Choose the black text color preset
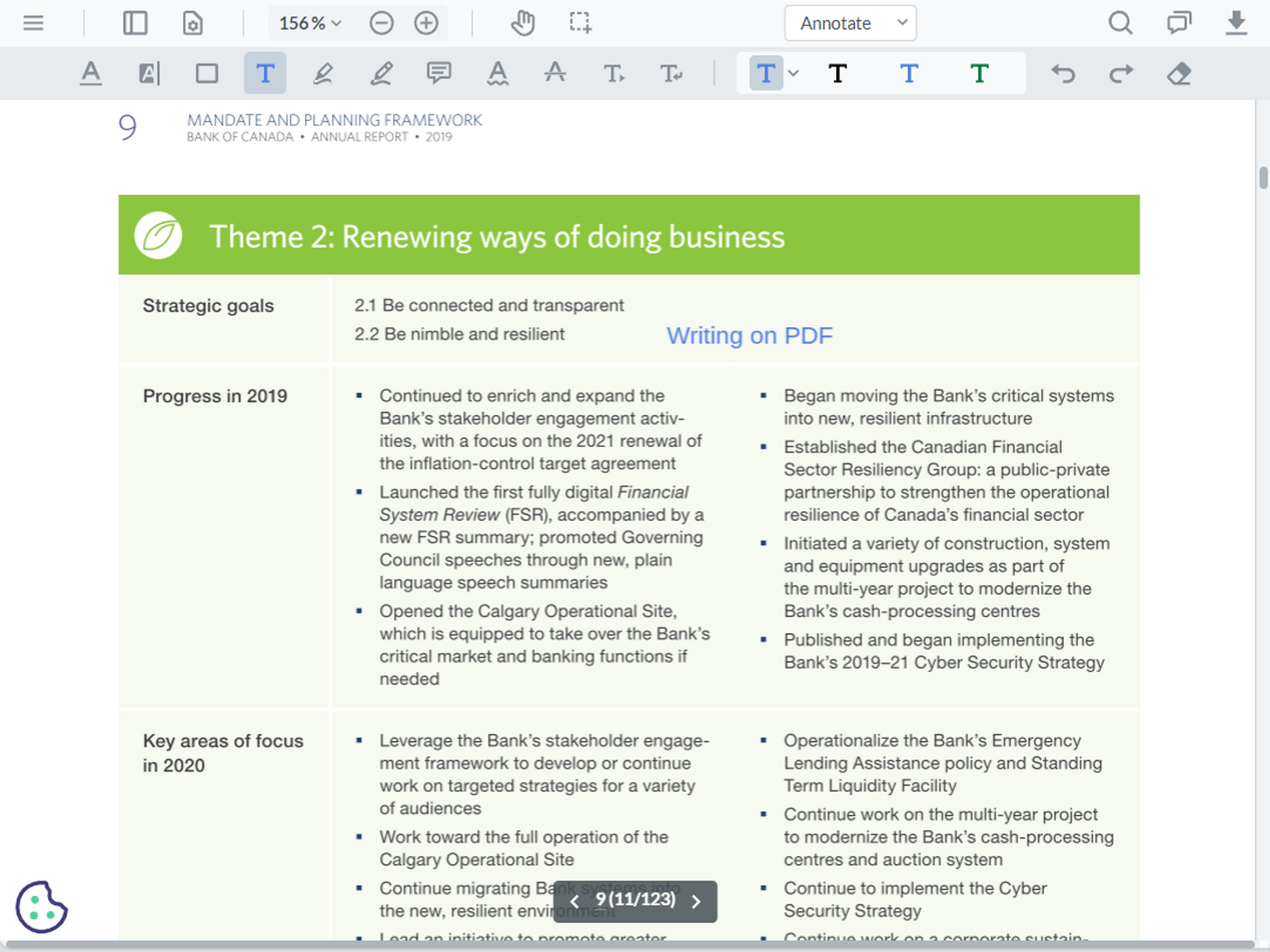 838,73
